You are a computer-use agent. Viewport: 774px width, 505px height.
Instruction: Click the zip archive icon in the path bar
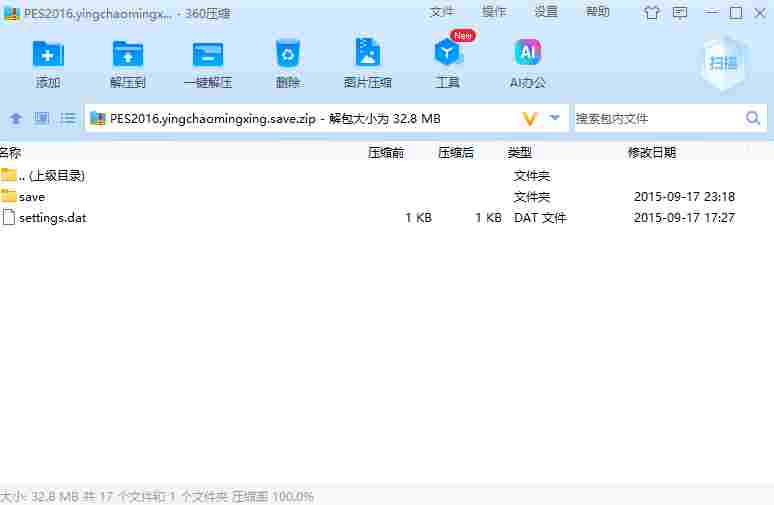[98, 118]
